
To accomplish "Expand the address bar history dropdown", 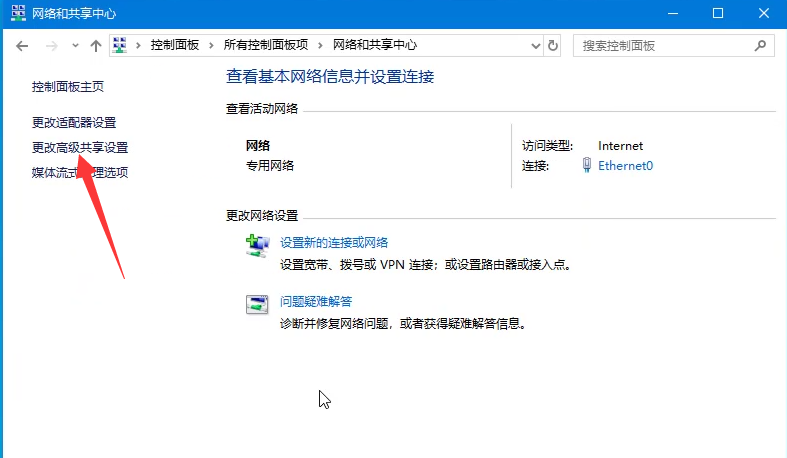I will (536, 46).
